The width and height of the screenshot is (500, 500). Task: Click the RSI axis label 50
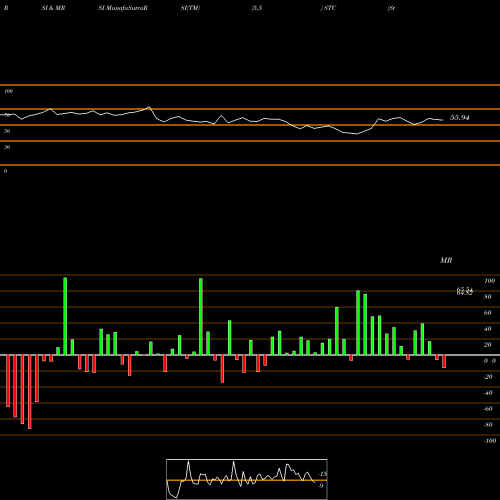tap(7, 131)
